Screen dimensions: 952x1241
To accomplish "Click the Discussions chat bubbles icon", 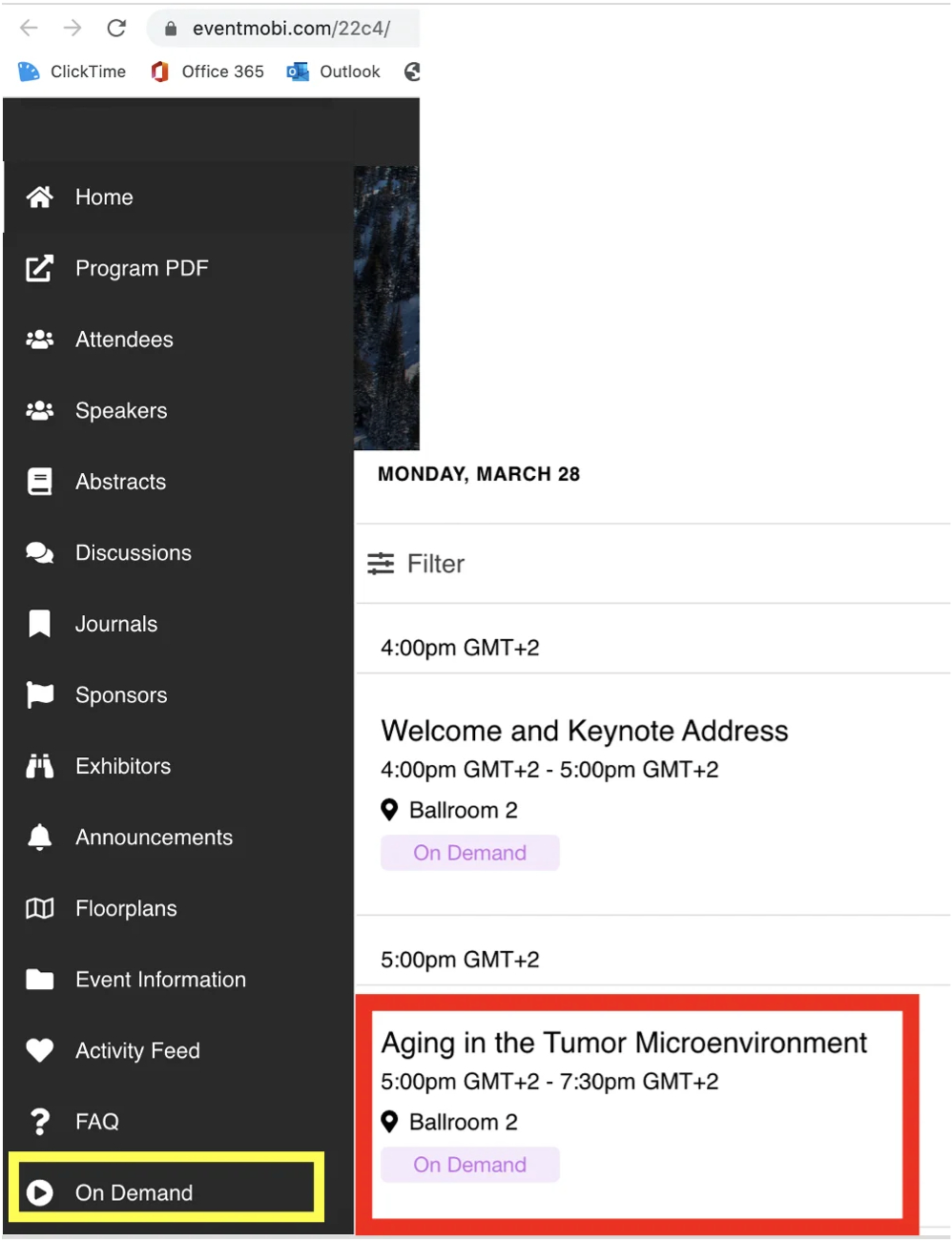I will (x=39, y=553).
